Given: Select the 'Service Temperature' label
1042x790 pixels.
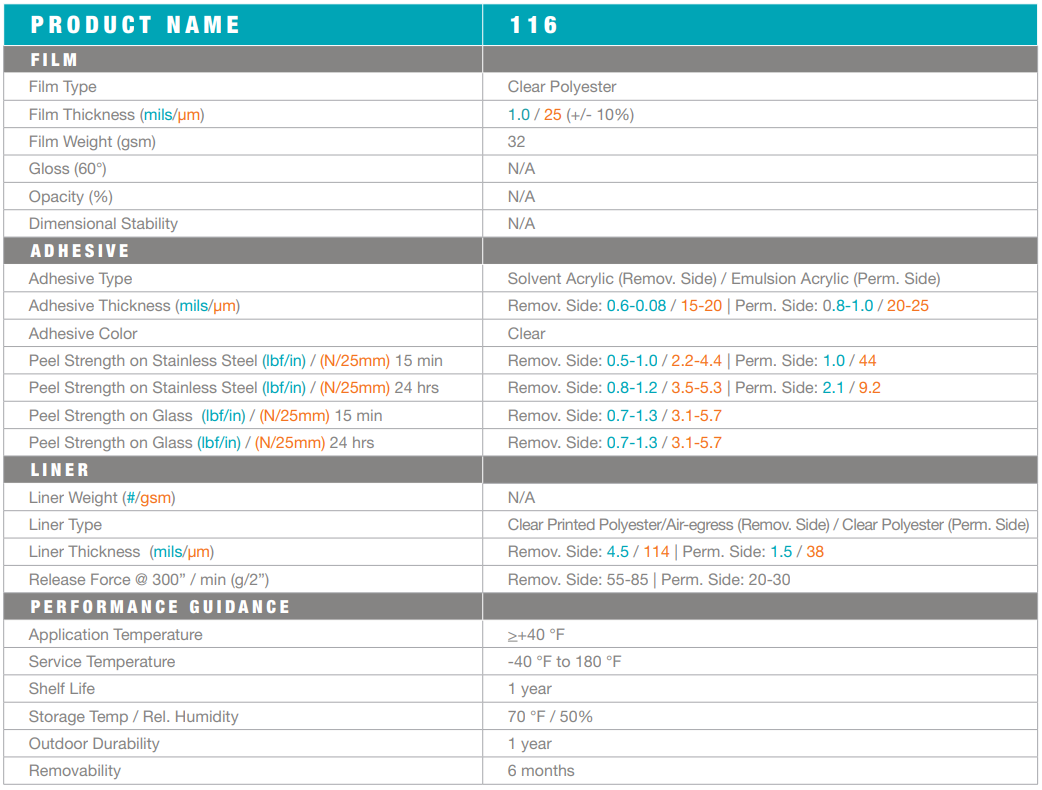Looking at the screenshot, I should pos(102,662).
